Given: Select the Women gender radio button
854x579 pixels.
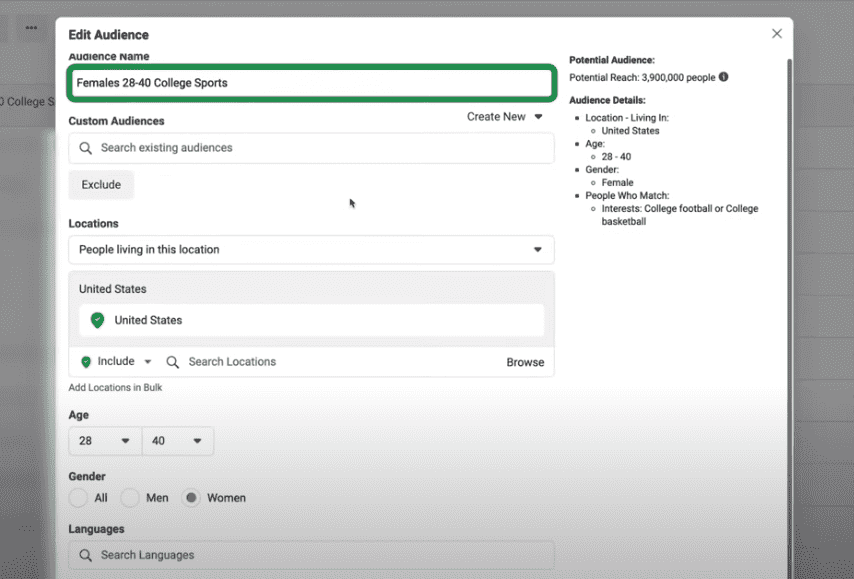Looking at the screenshot, I should click(x=191, y=498).
